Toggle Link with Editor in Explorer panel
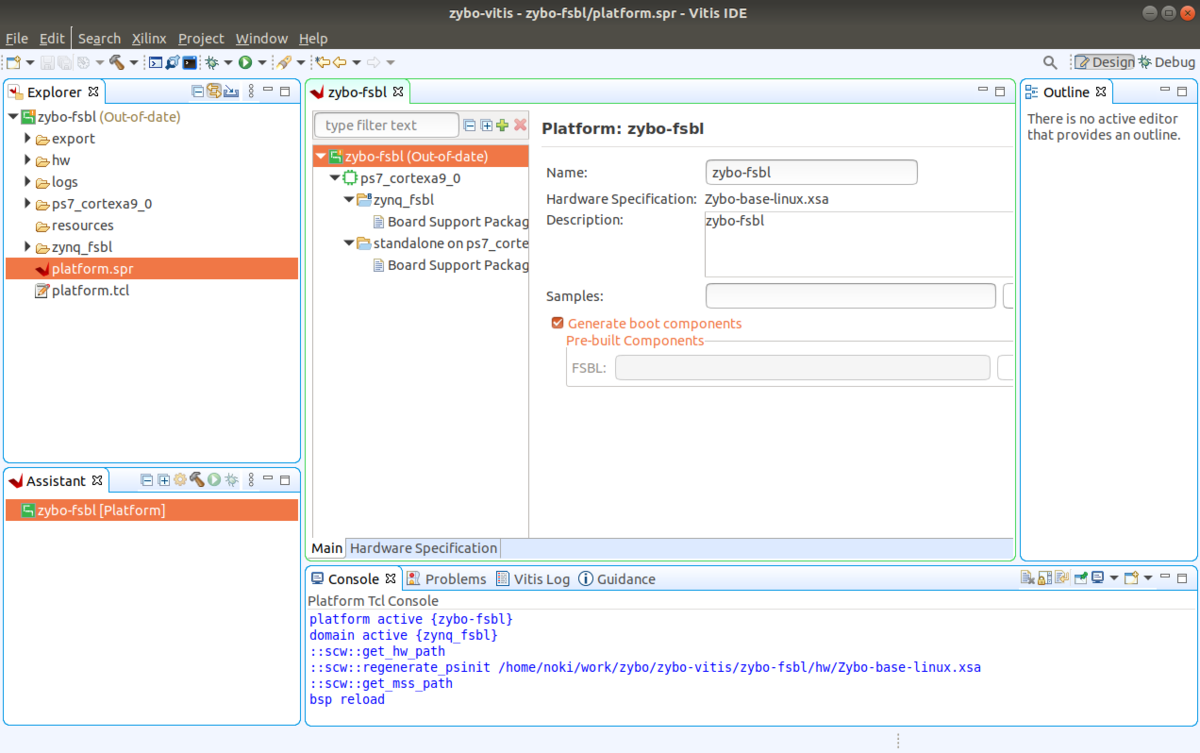The width and height of the screenshot is (1200, 753). point(213,91)
